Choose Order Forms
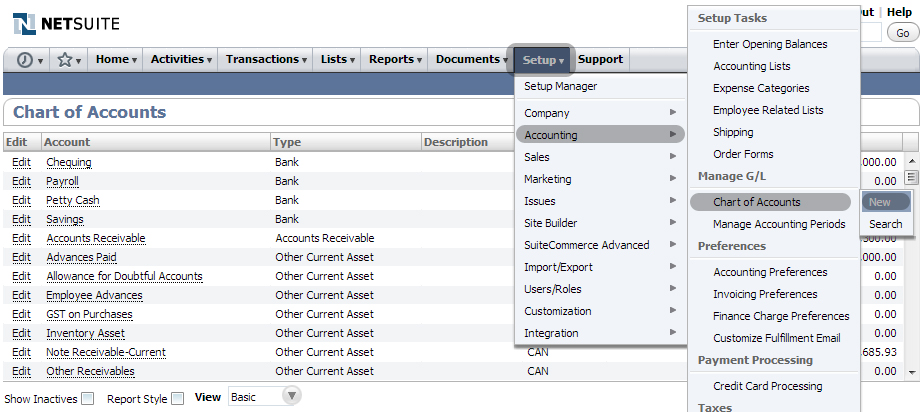921x412 pixels. (743, 154)
